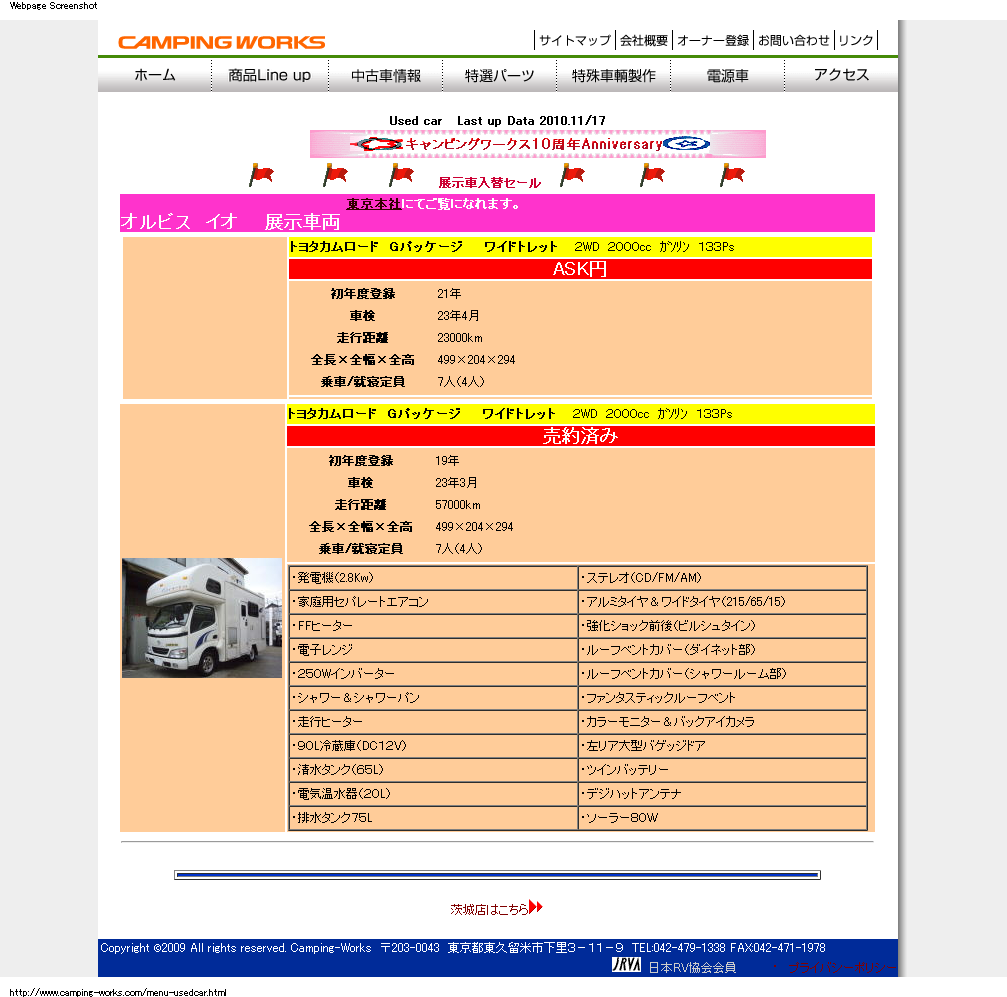The height and width of the screenshot is (997, 1007).
Task: Open the ホーム menu item
Action: [x=155, y=75]
